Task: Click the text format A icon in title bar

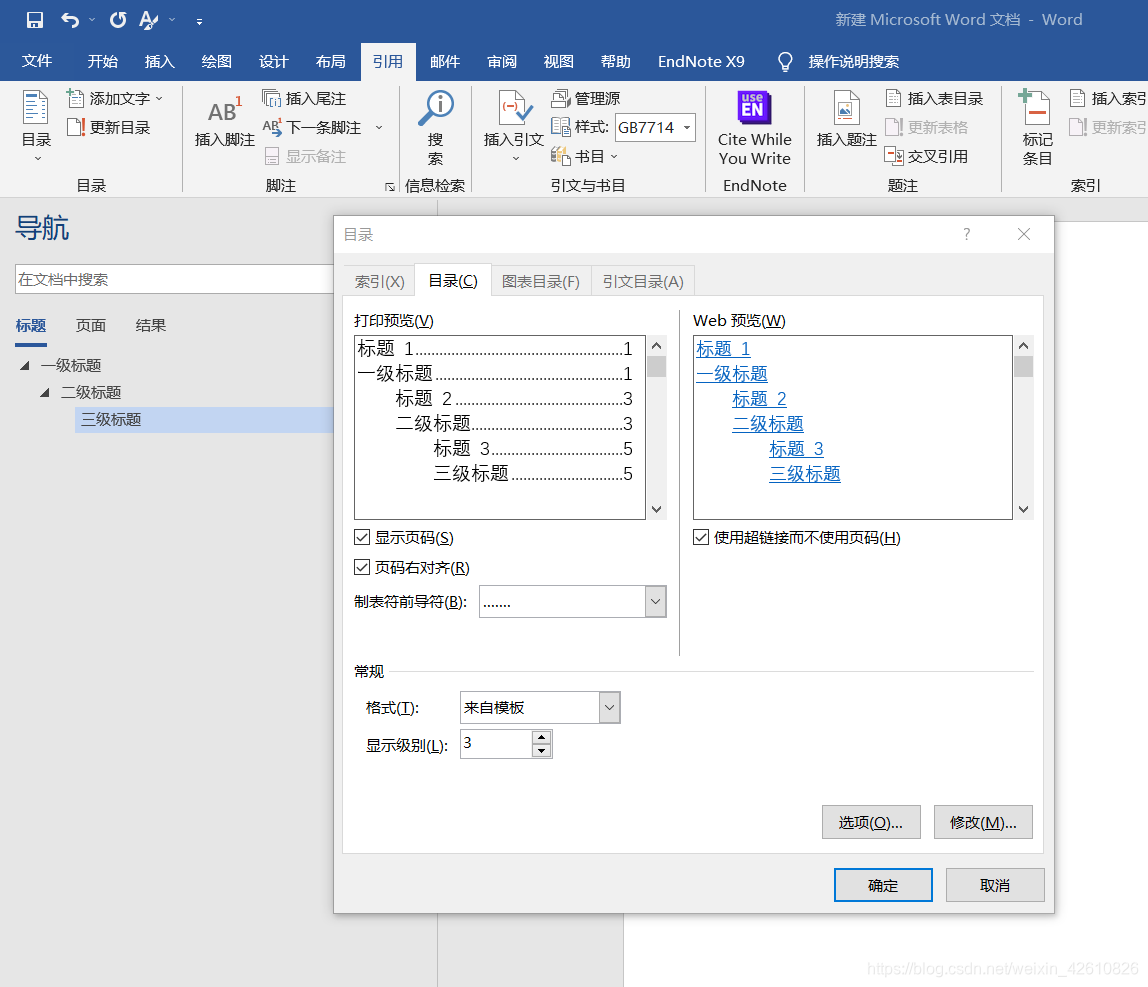Action: click(149, 20)
